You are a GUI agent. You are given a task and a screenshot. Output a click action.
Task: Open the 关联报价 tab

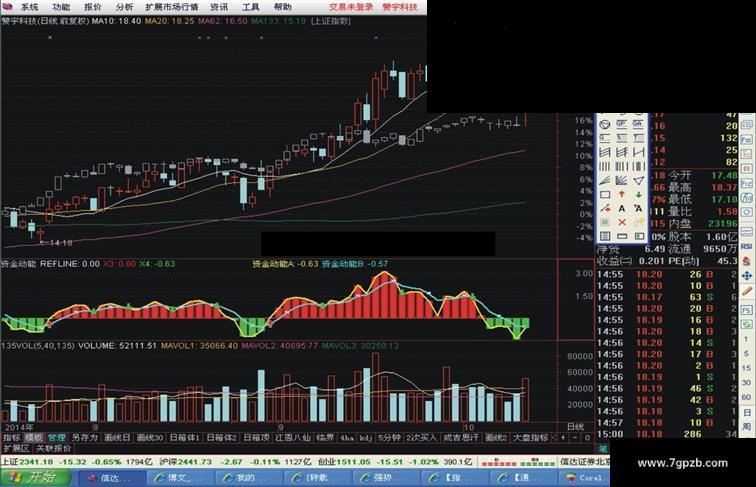tap(54, 448)
